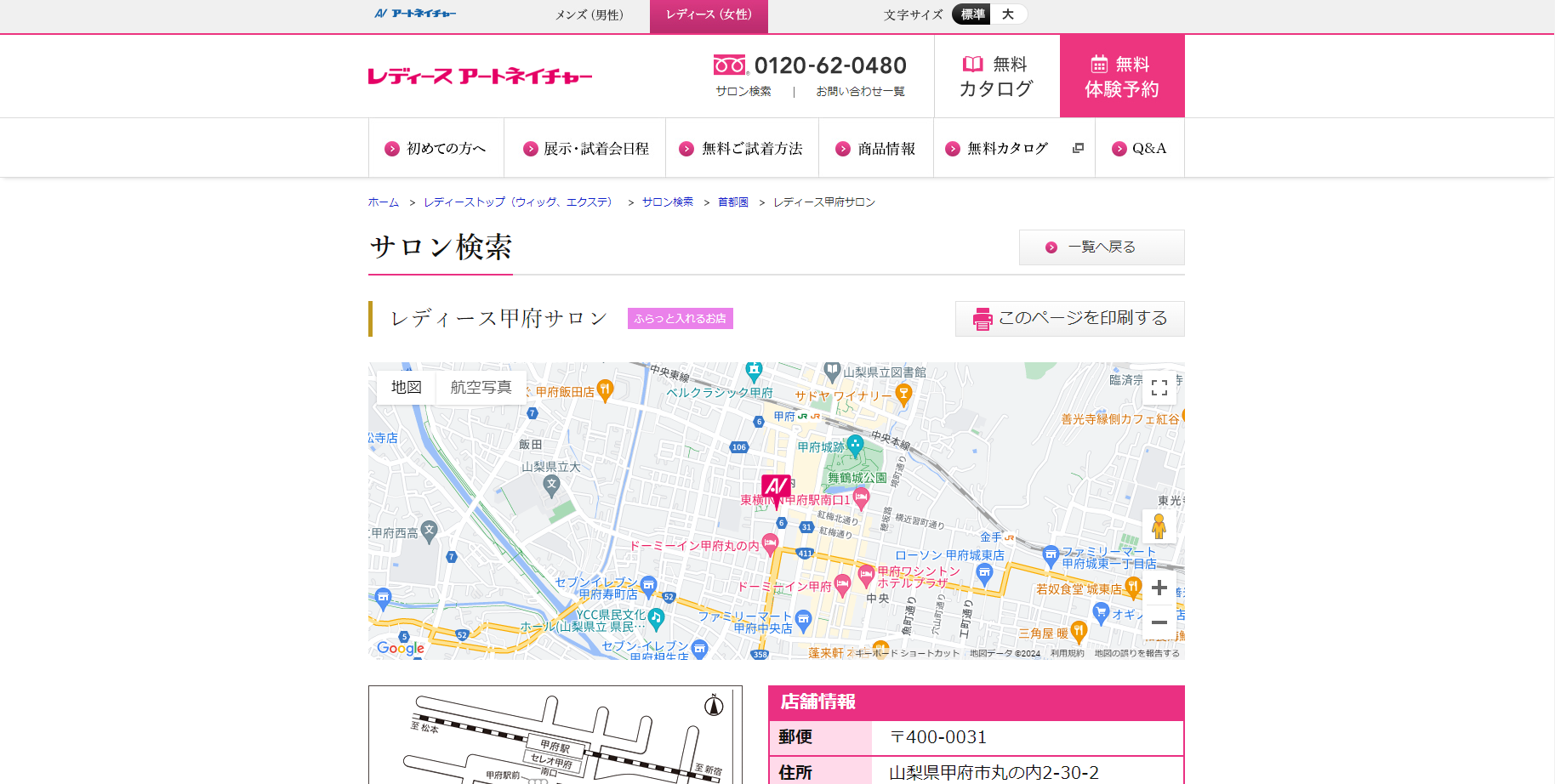Open サロン検索 breadcrumb link
This screenshot has height=784, width=1555.
(668, 202)
